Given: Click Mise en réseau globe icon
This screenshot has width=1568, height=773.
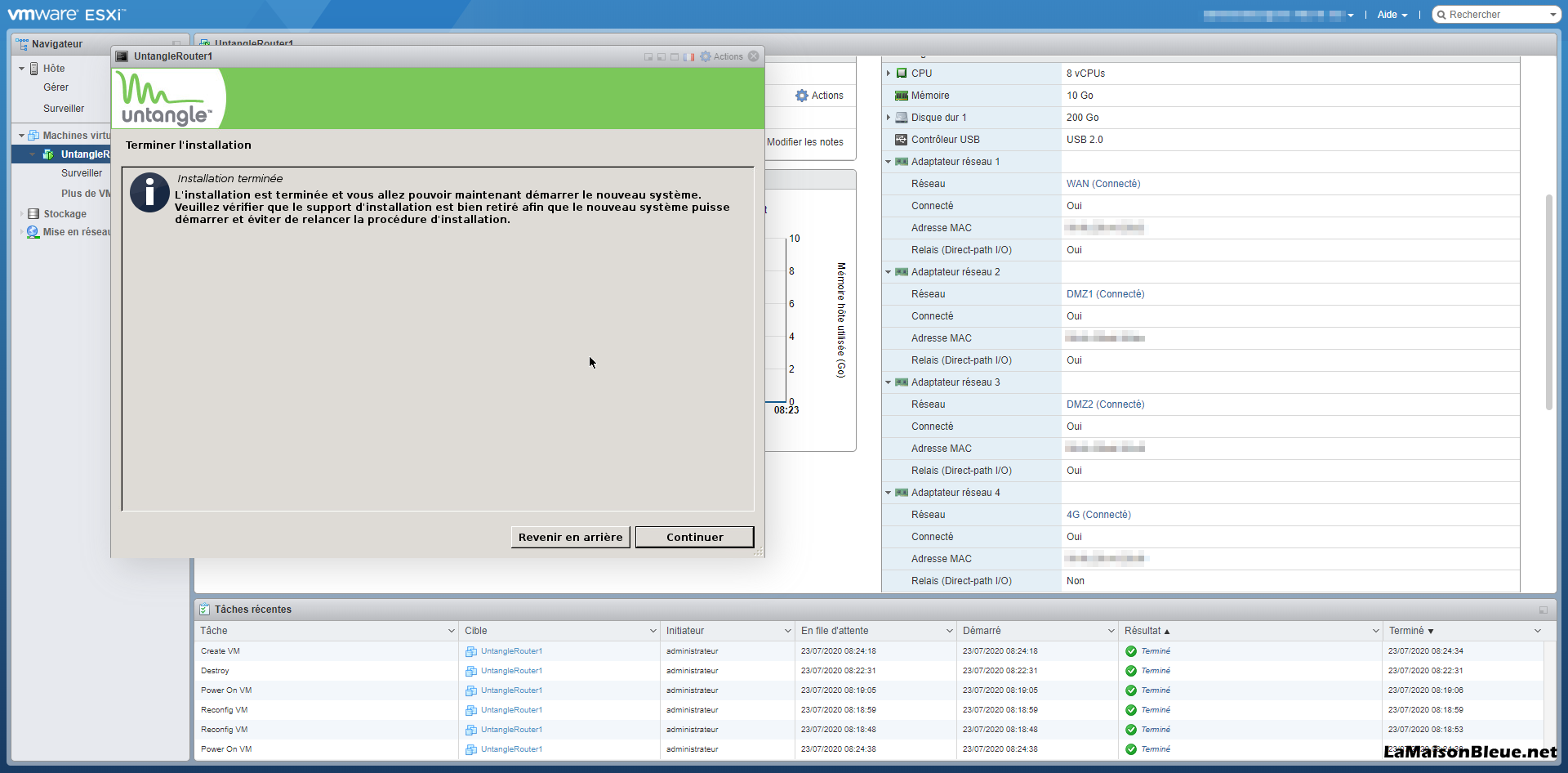Looking at the screenshot, I should [x=33, y=232].
